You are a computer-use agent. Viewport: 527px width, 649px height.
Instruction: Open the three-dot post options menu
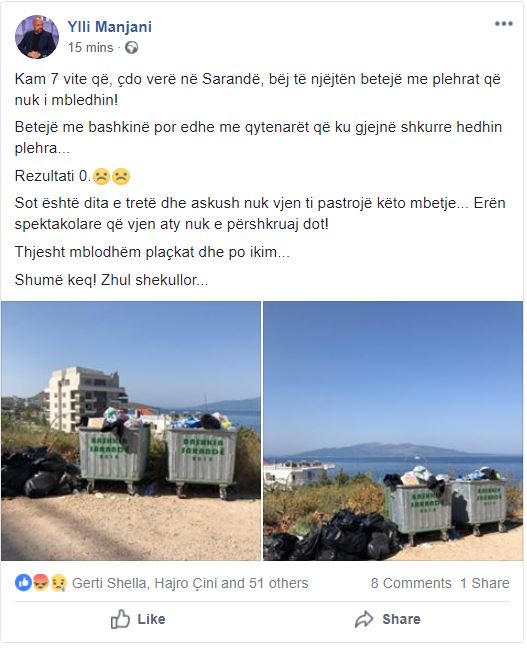point(503,24)
